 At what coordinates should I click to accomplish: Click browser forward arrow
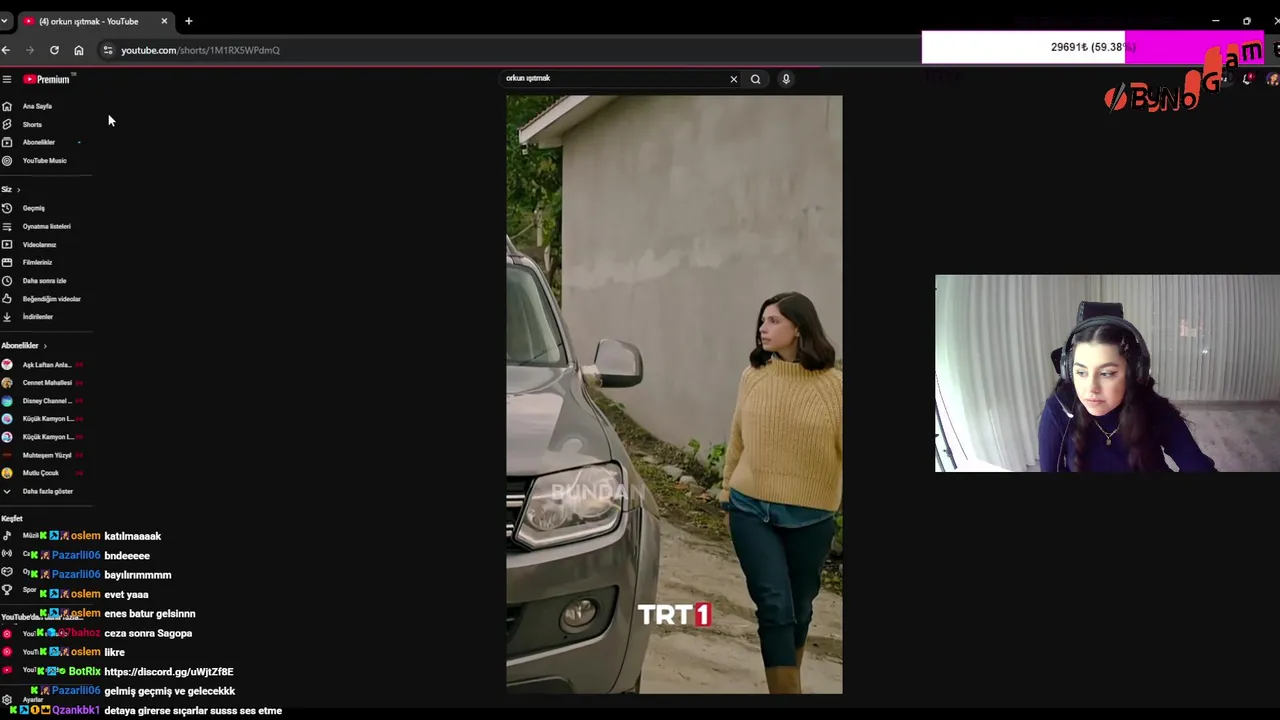coord(30,50)
